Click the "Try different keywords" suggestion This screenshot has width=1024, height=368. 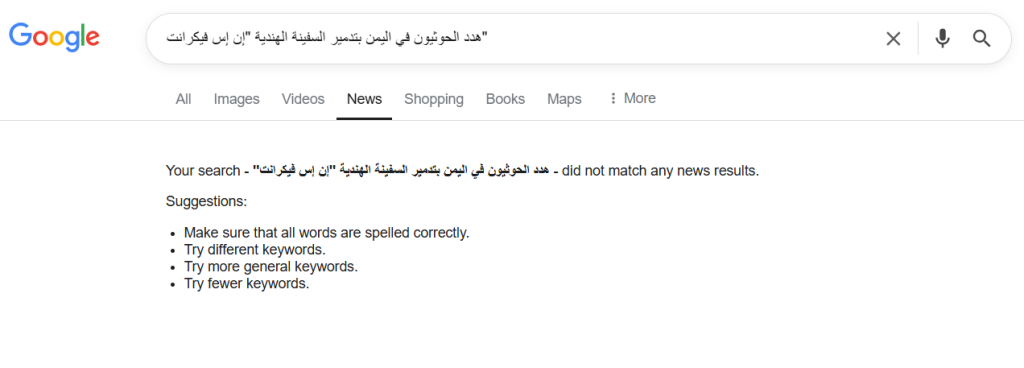tap(255, 250)
